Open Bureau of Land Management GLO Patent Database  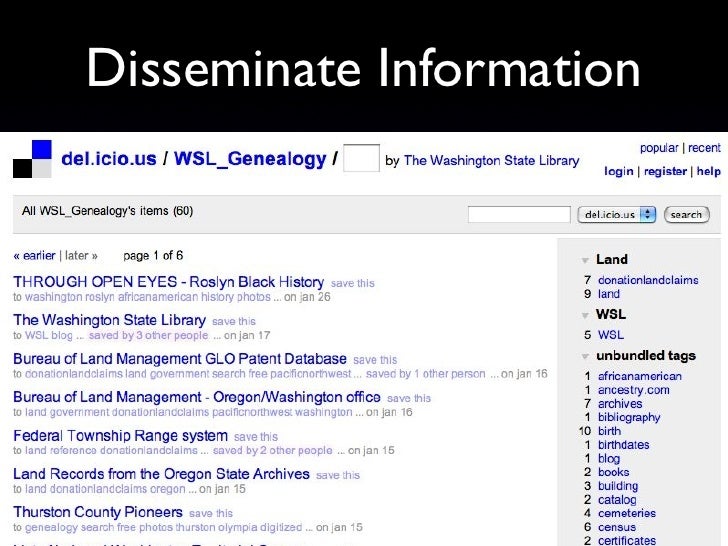click(180, 358)
